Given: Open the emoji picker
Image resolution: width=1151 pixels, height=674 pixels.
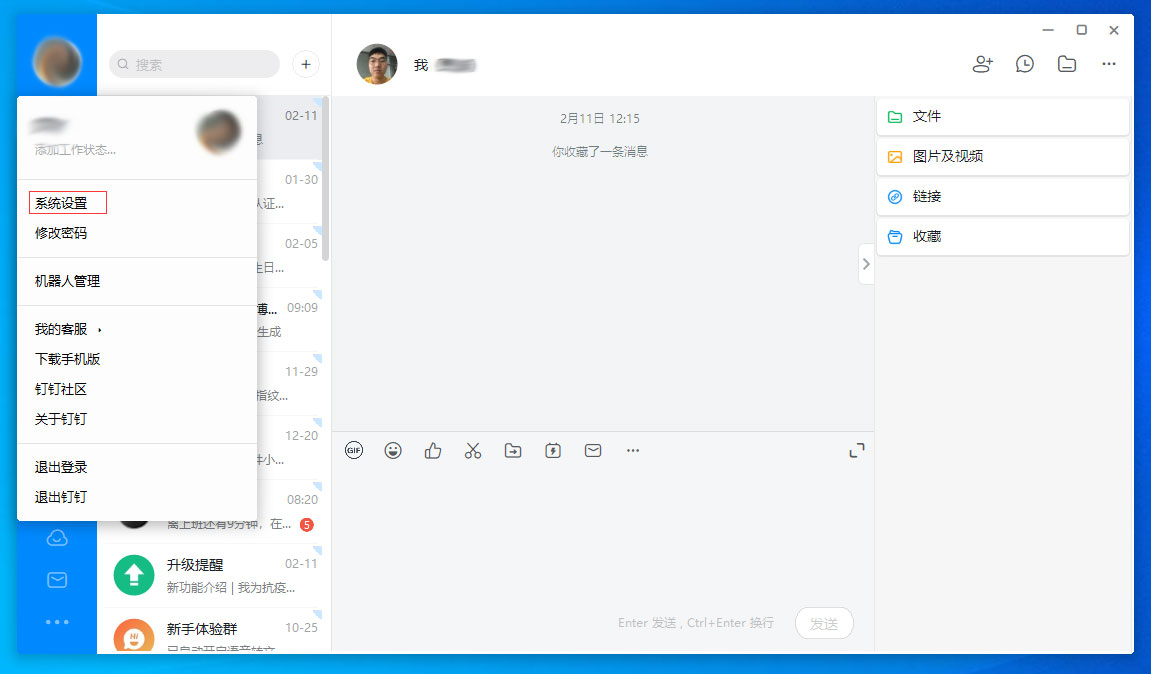Looking at the screenshot, I should 393,450.
